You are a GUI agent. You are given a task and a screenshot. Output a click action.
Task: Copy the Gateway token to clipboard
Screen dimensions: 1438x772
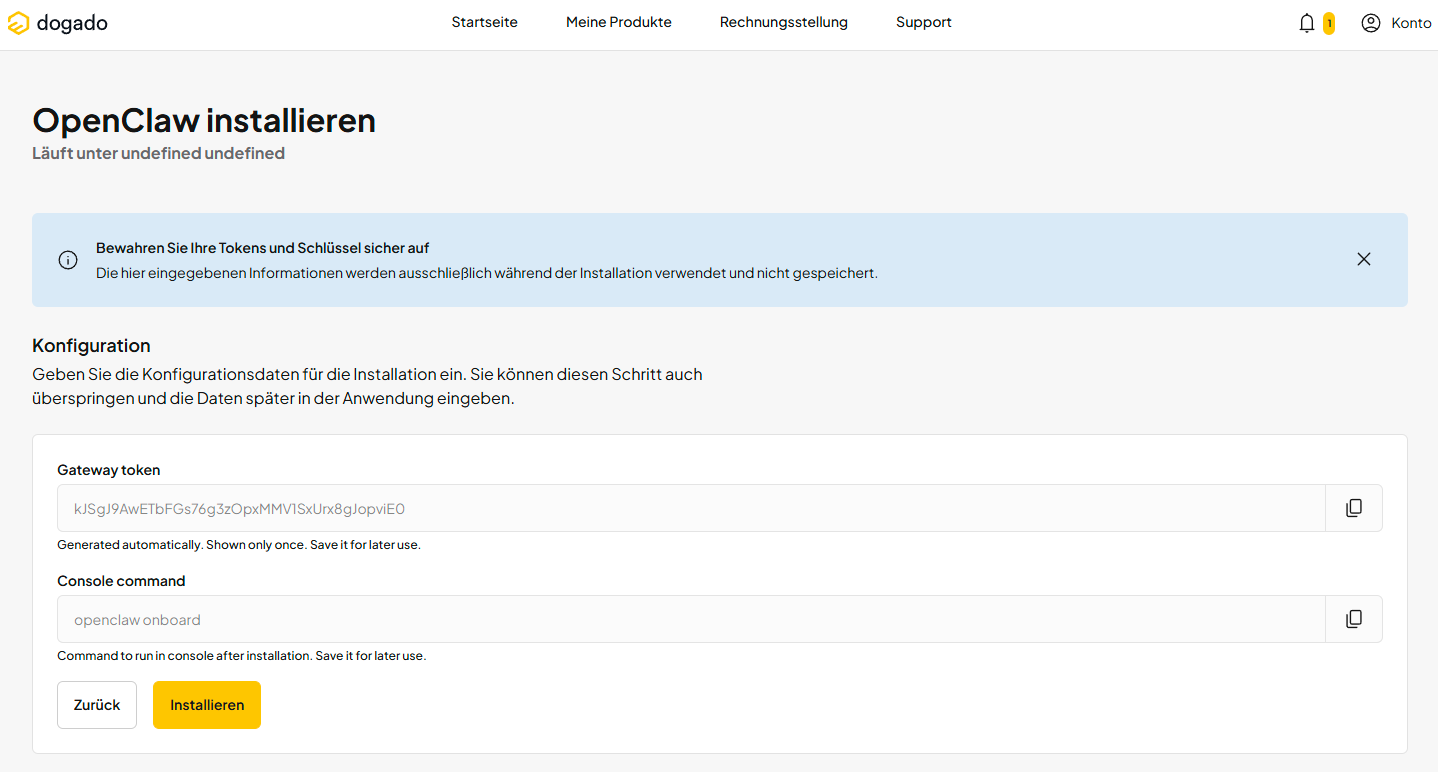click(1354, 508)
